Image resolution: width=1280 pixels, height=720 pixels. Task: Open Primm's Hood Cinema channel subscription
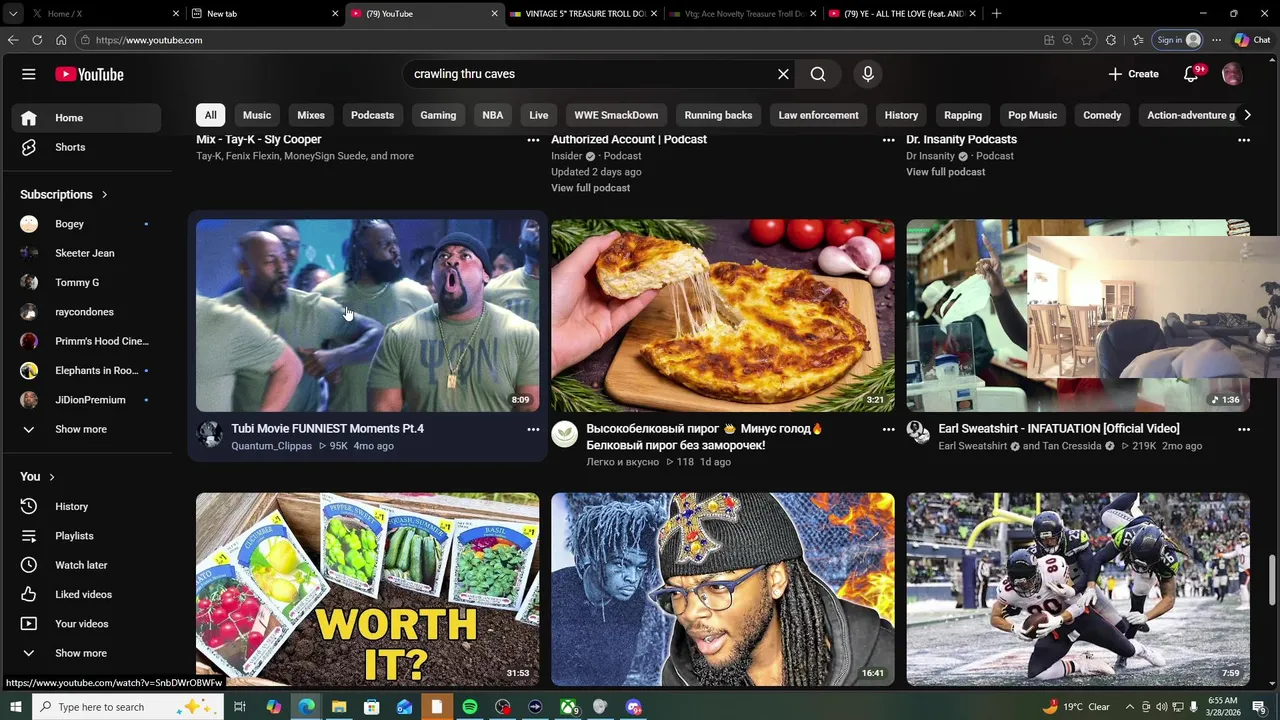point(87,341)
